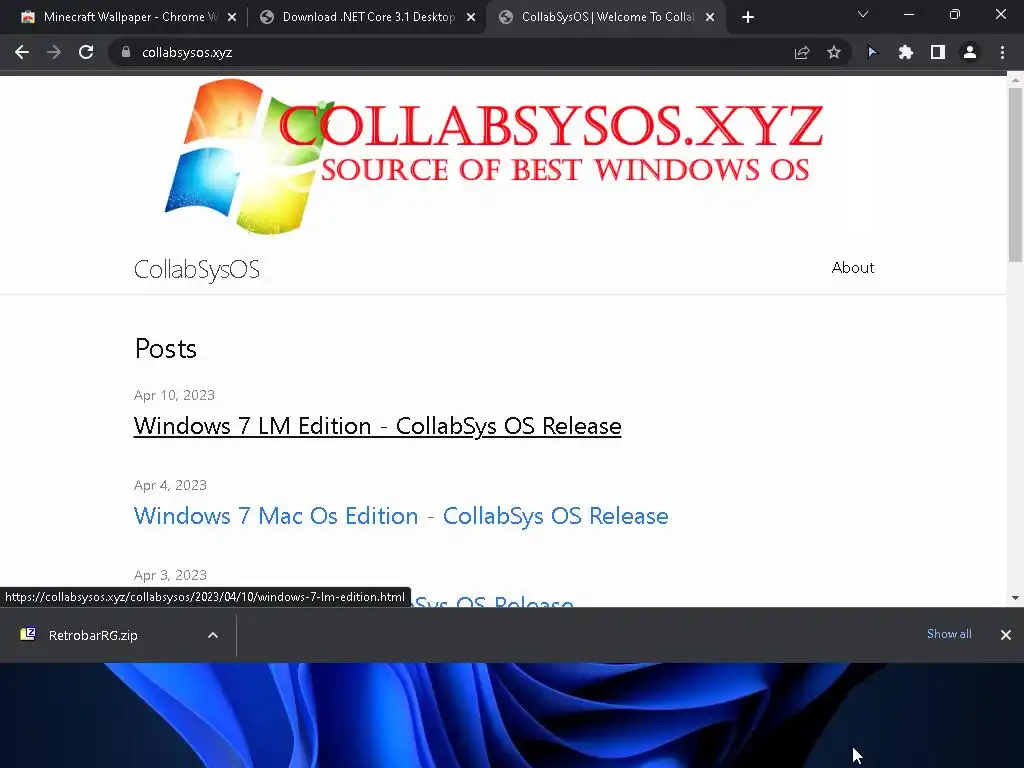Open the blue arrow extension icon
This screenshot has height=768, width=1024.
click(x=872, y=52)
